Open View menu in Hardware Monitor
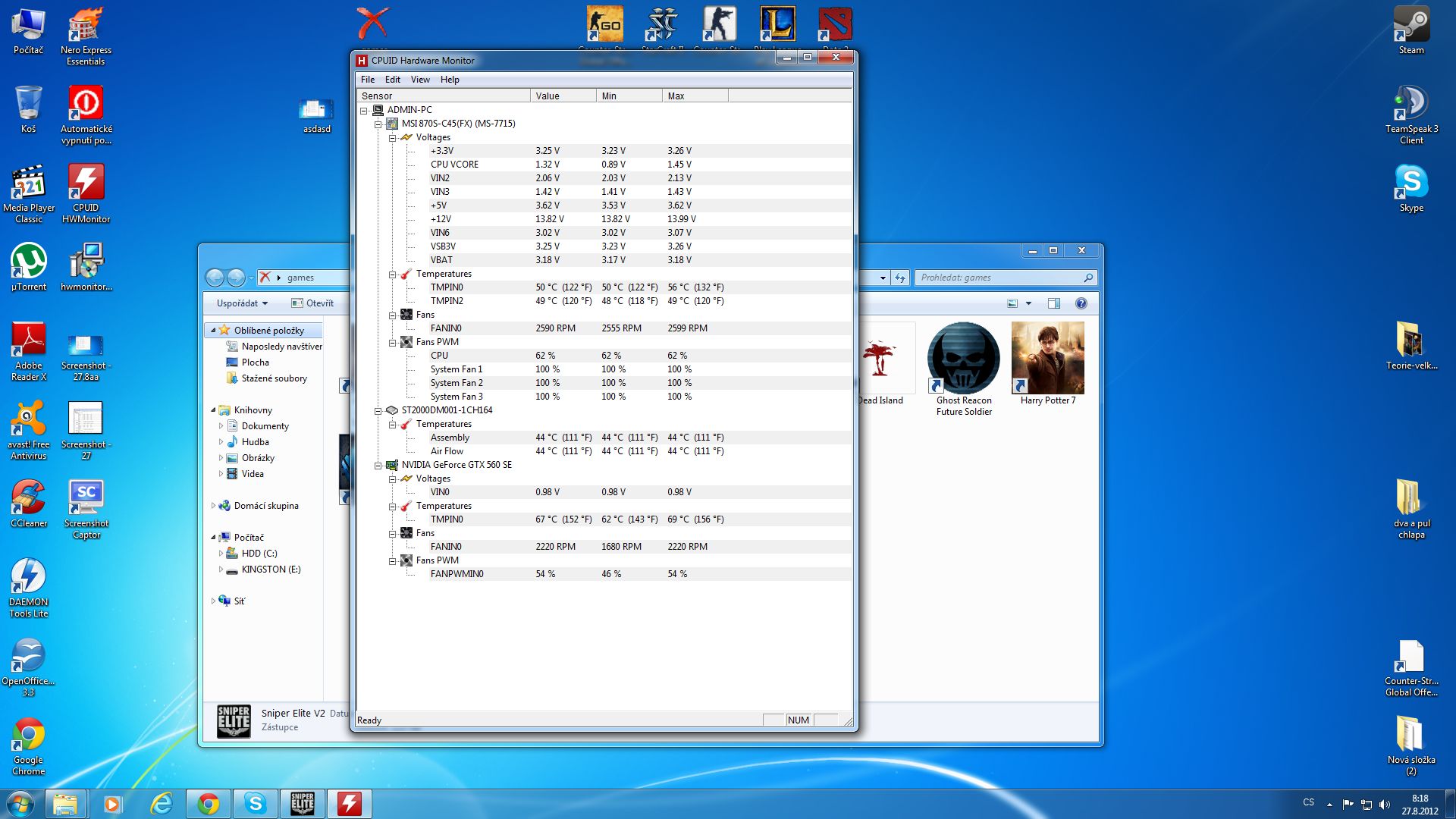Image resolution: width=1456 pixels, height=819 pixels. [420, 80]
